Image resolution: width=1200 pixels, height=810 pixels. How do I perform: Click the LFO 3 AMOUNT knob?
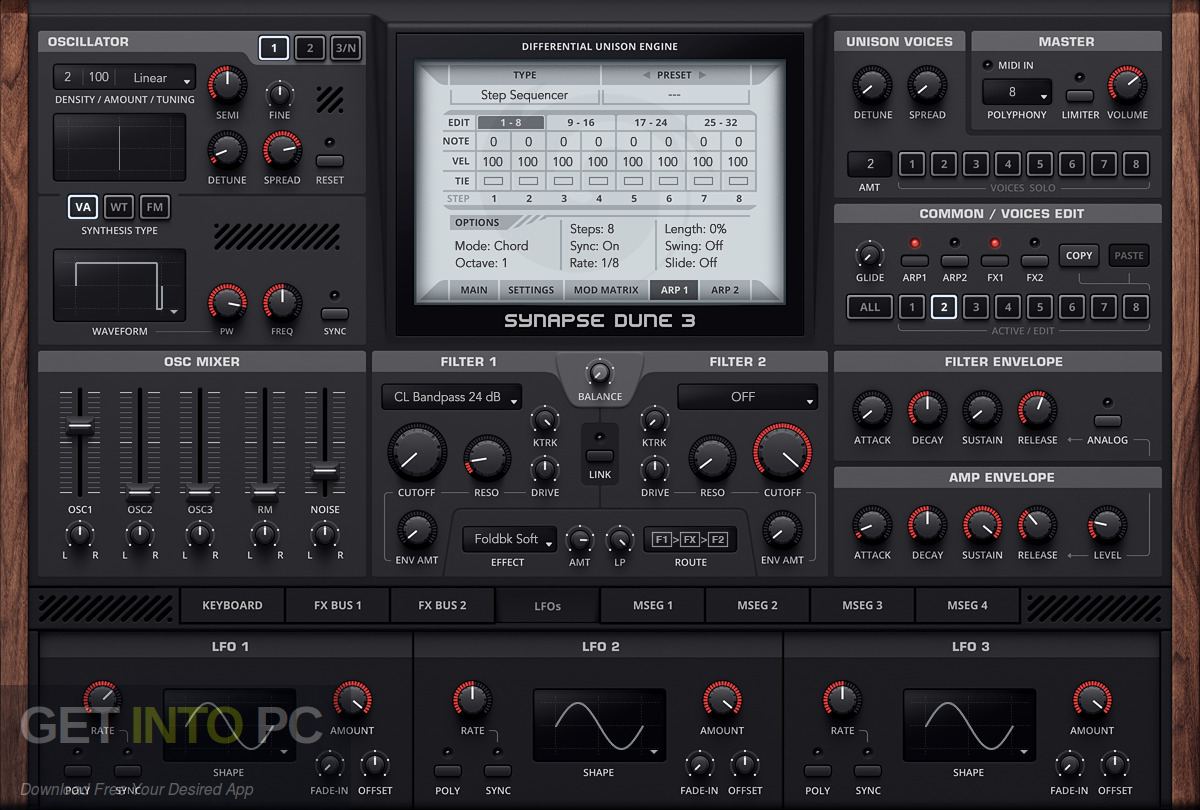[1092, 701]
